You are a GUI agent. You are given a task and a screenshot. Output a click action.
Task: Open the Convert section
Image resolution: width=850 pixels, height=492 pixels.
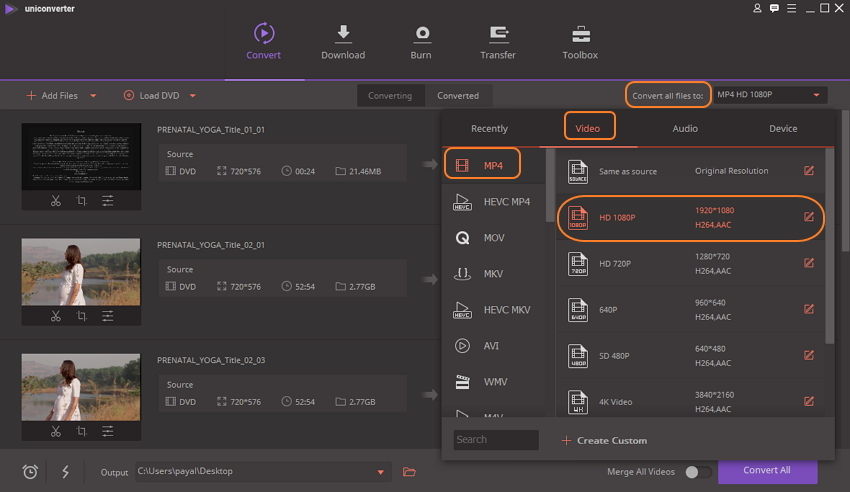[x=263, y=41]
